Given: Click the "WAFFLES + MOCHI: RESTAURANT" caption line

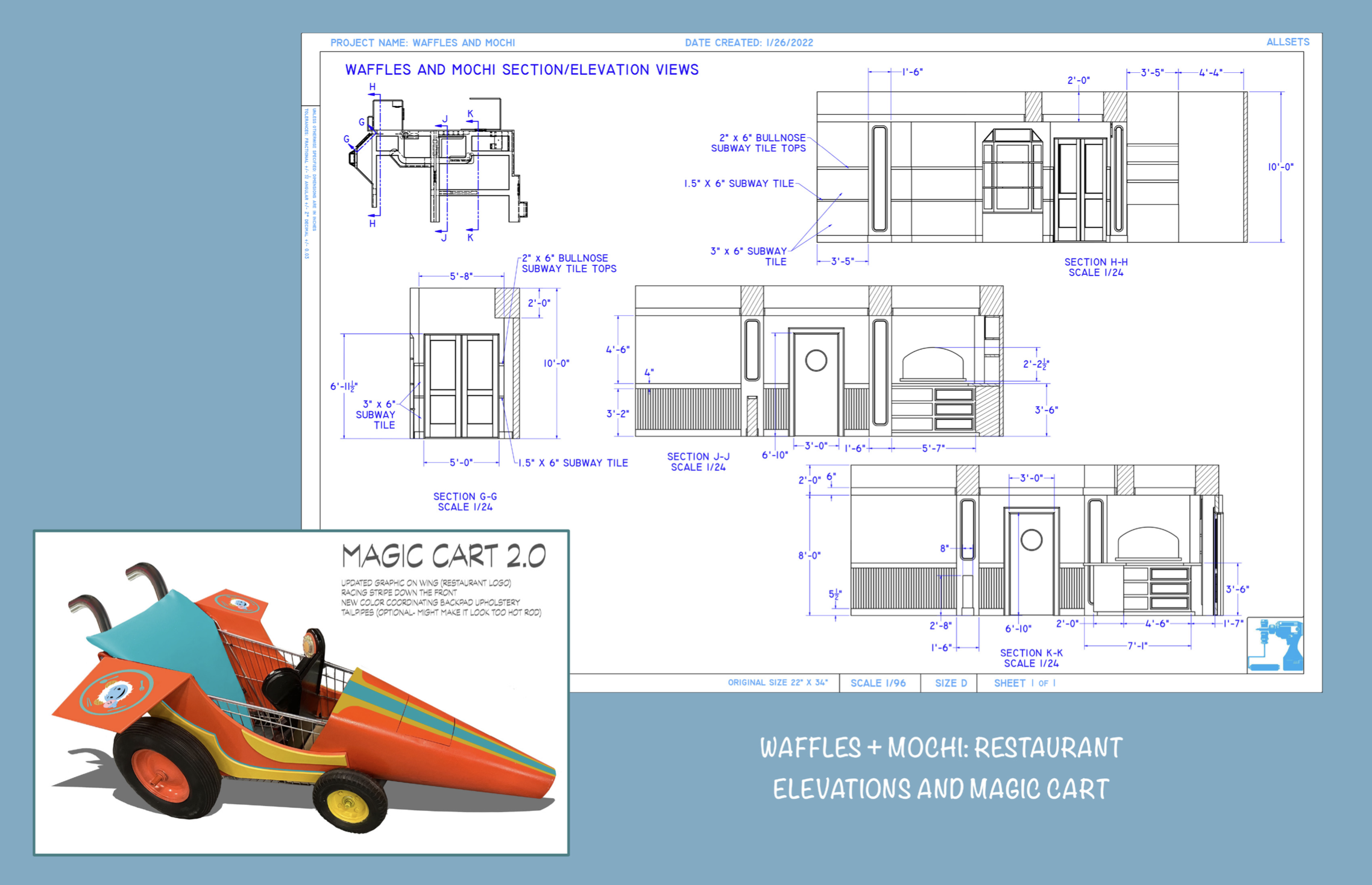Looking at the screenshot, I should click(941, 748).
